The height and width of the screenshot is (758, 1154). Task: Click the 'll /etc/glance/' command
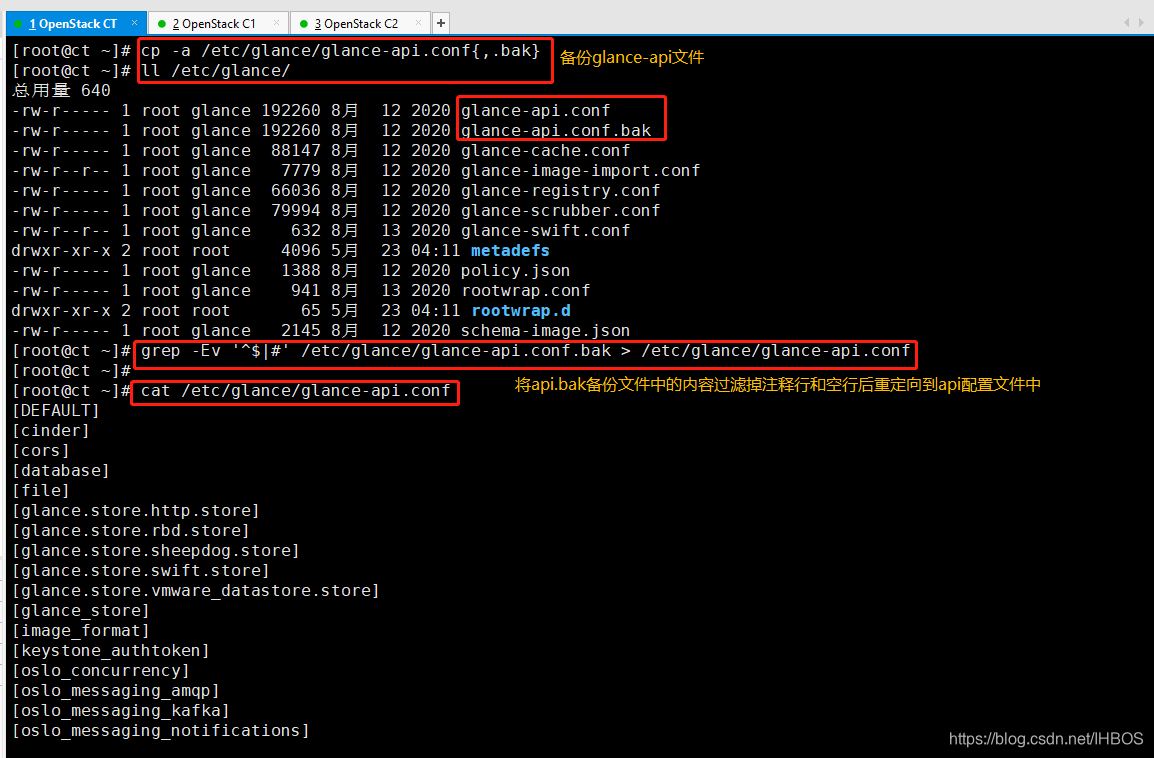coord(216,71)
